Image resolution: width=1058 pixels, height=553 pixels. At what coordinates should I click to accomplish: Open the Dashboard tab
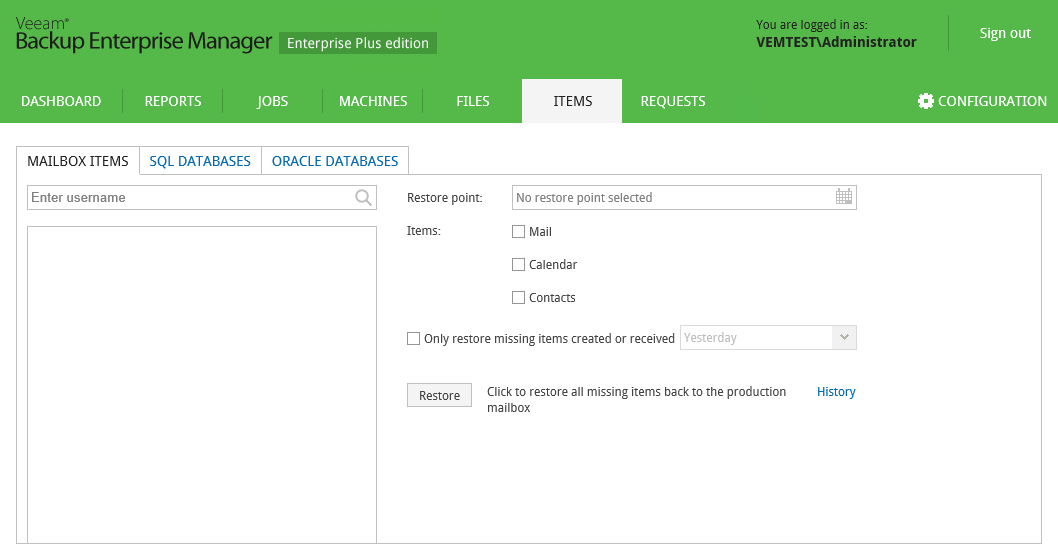(61, 101)
